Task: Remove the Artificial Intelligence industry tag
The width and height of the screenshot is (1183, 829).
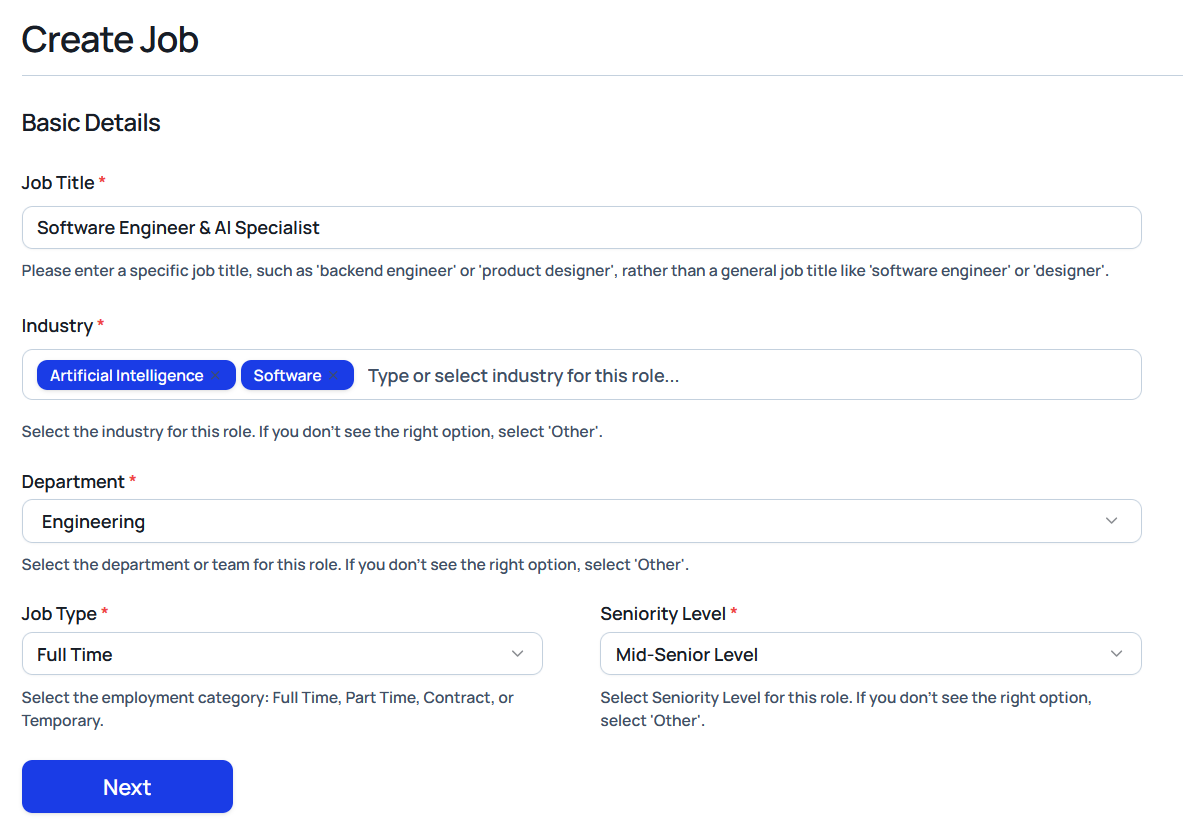Action: coord(216,376)
